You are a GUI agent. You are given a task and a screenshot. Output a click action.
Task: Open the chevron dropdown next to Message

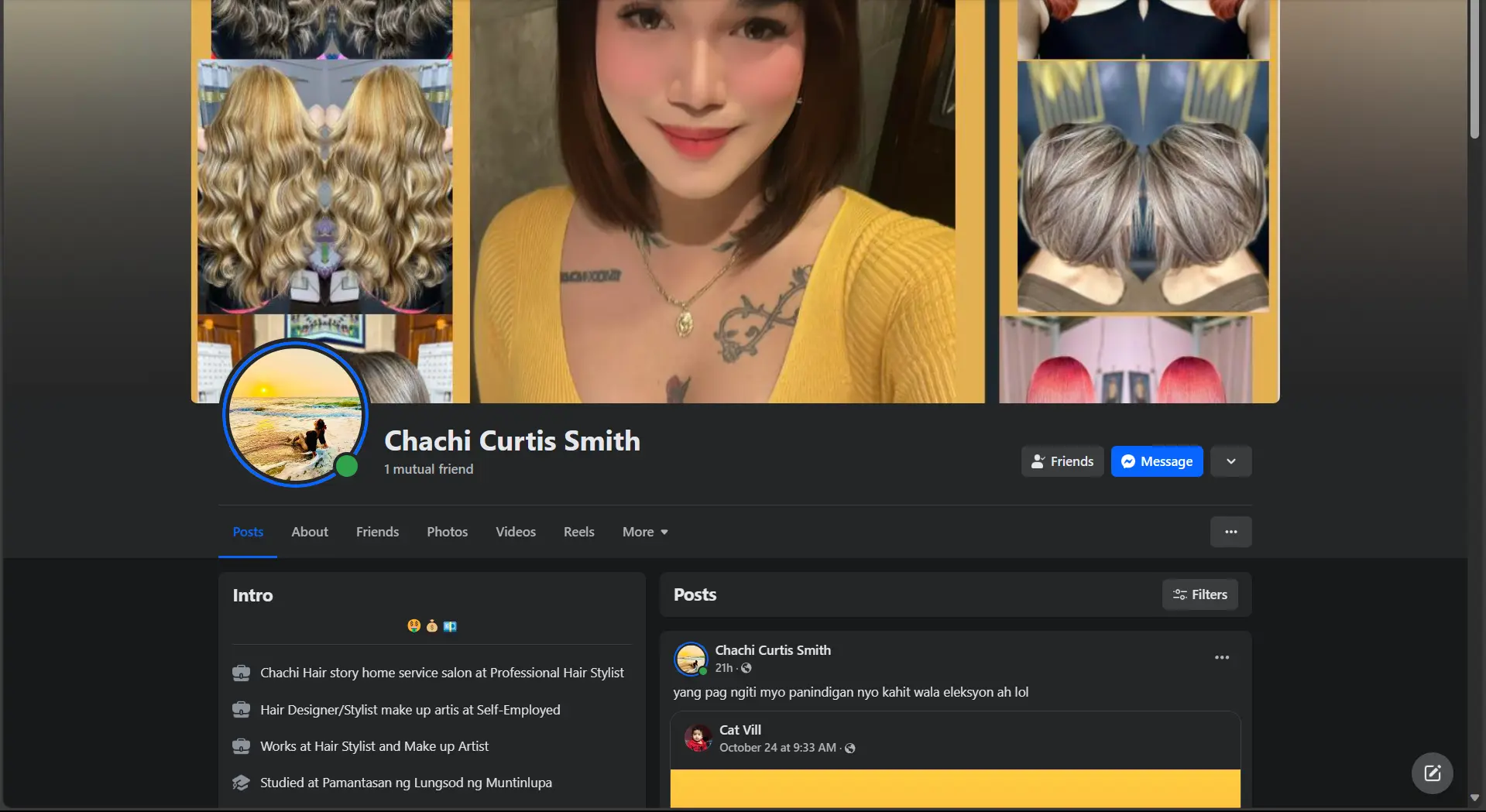[x=1230, y=461]
